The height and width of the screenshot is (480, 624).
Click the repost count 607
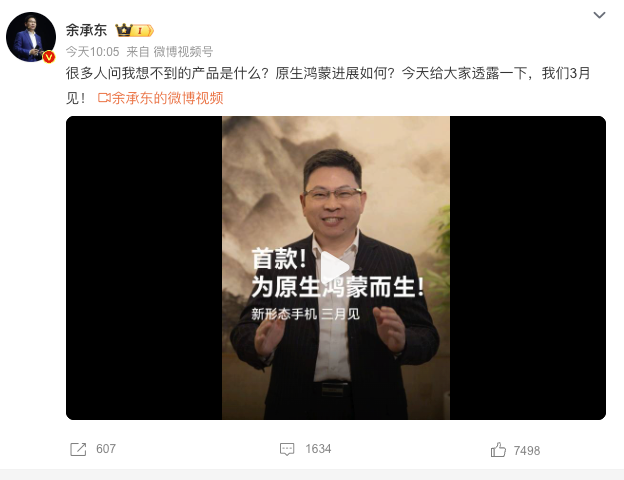(106, 449)
